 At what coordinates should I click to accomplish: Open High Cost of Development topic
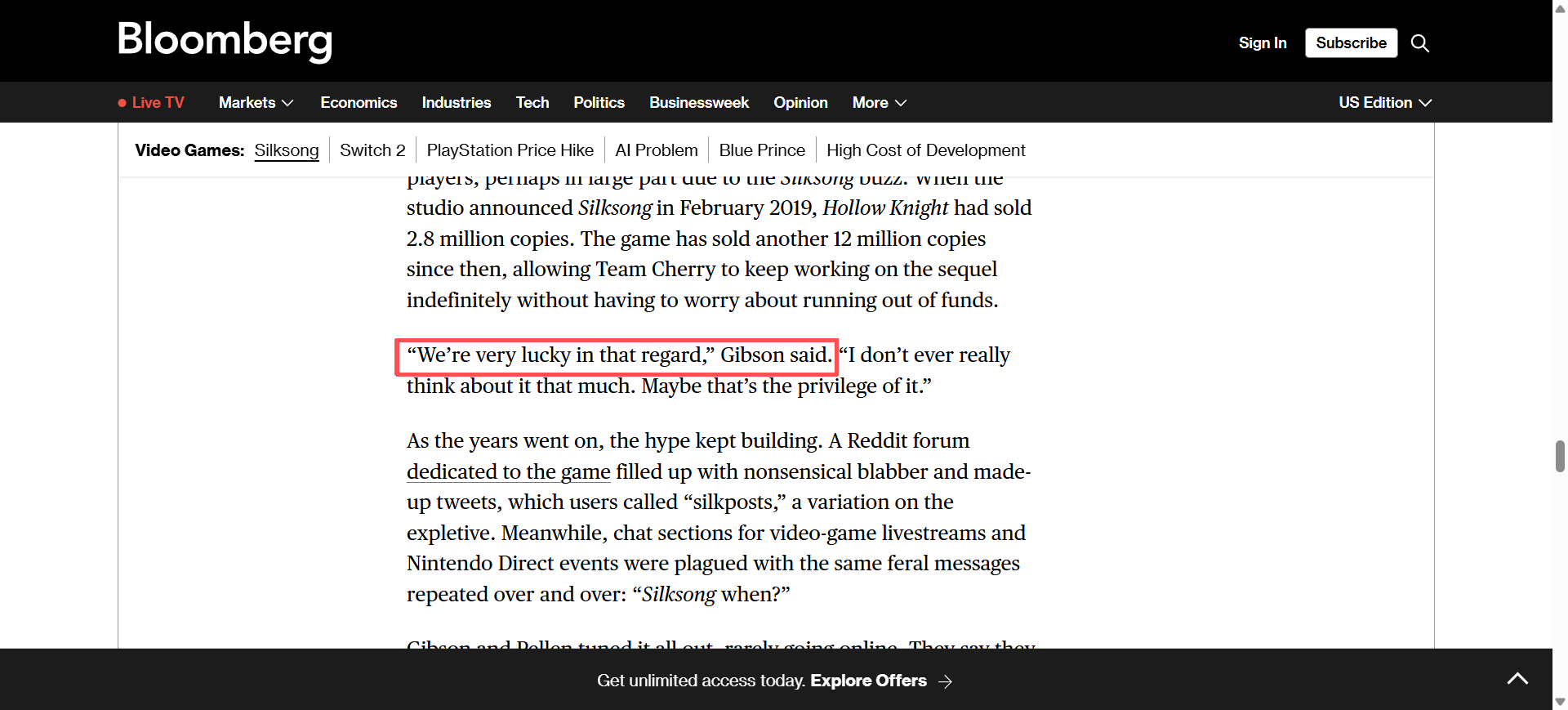click(925, 150)
